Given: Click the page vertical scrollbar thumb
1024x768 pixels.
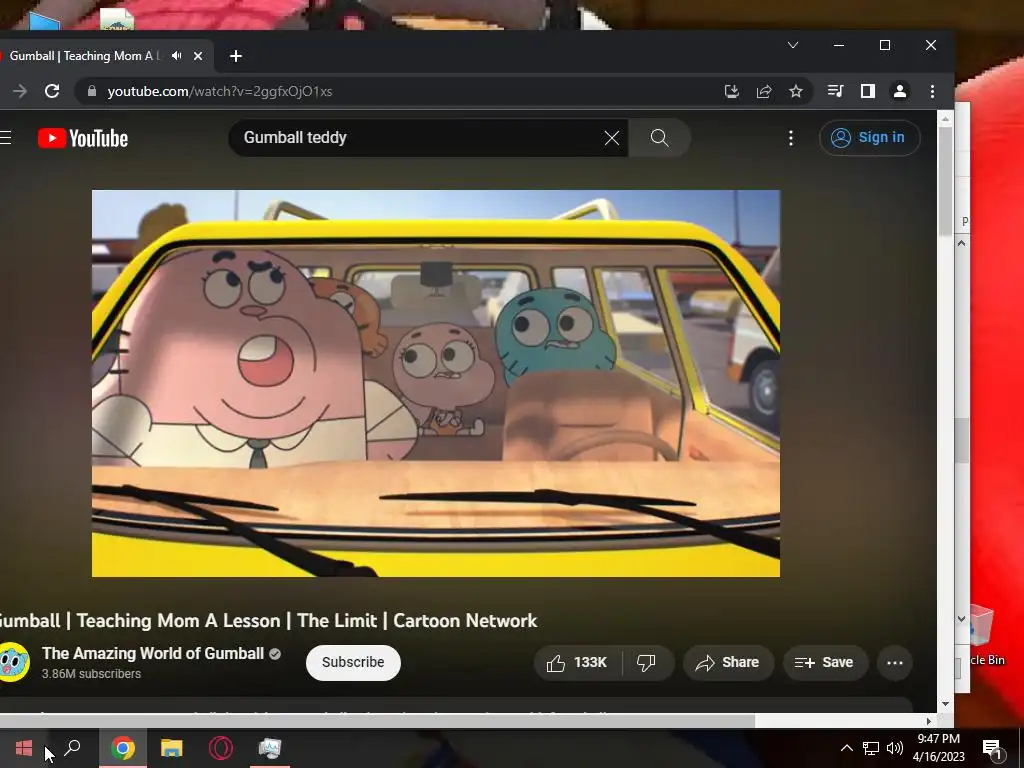Looking at the screenshot, I should point(945,182).
